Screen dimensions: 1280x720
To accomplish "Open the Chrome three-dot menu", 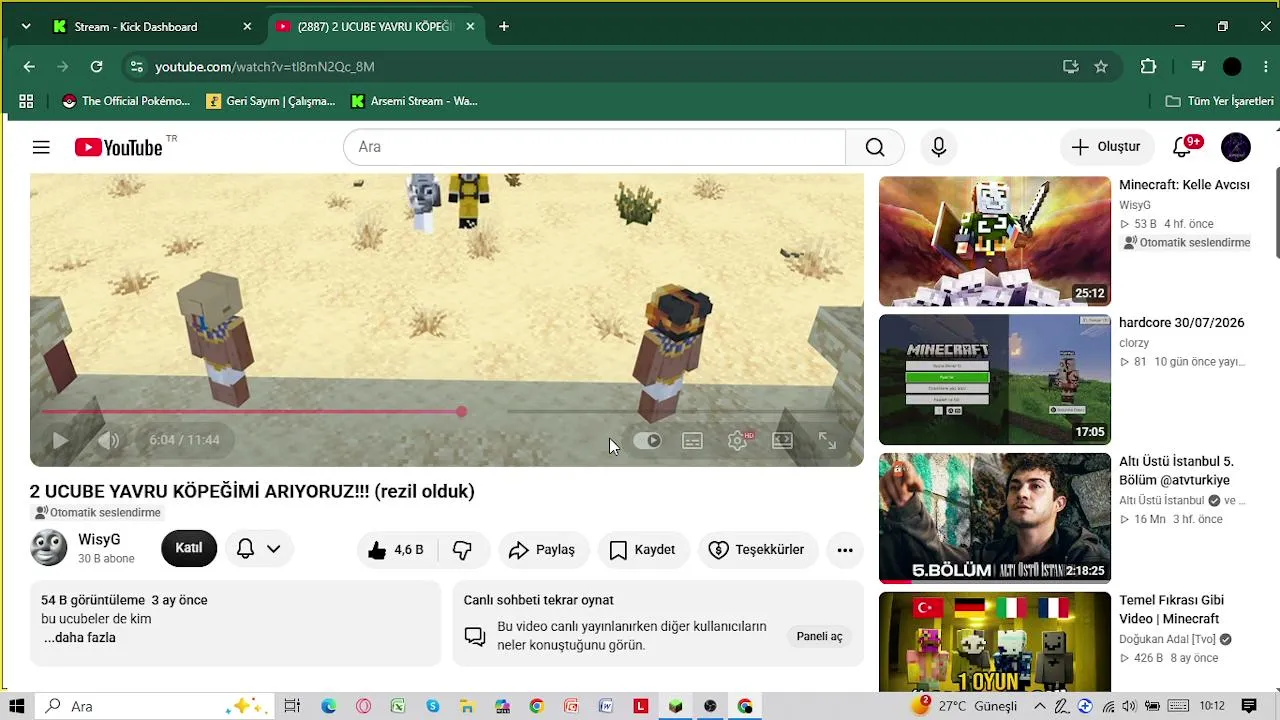I will [1266, 67].
